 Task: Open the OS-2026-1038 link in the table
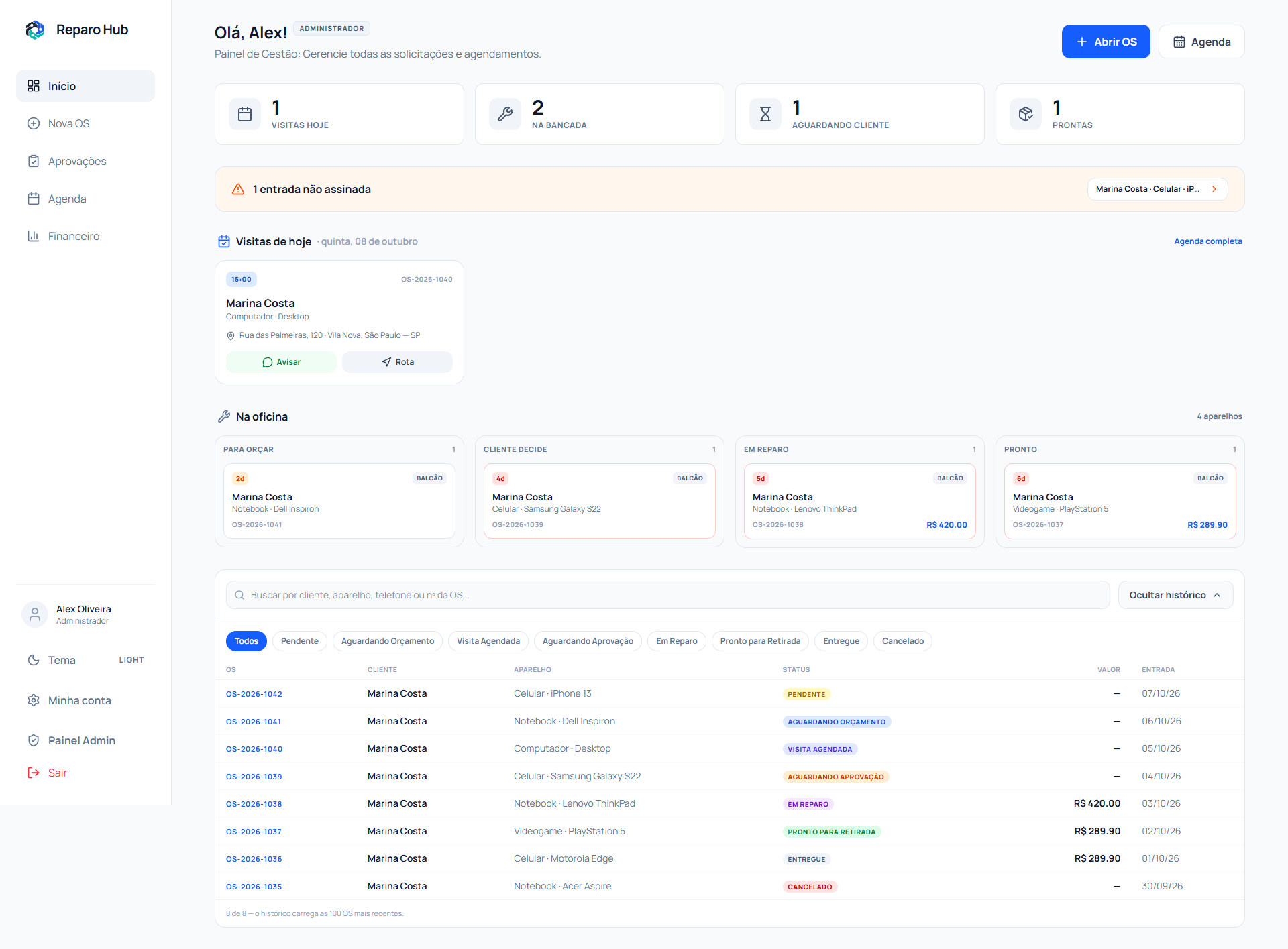254,804
